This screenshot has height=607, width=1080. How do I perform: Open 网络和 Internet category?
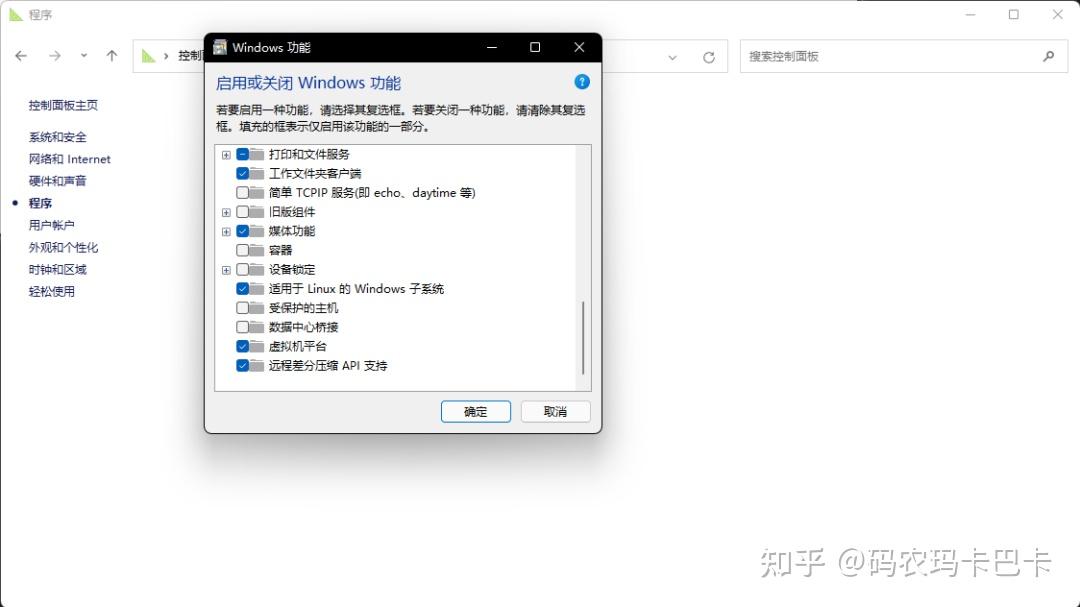[x=70, y=159]
